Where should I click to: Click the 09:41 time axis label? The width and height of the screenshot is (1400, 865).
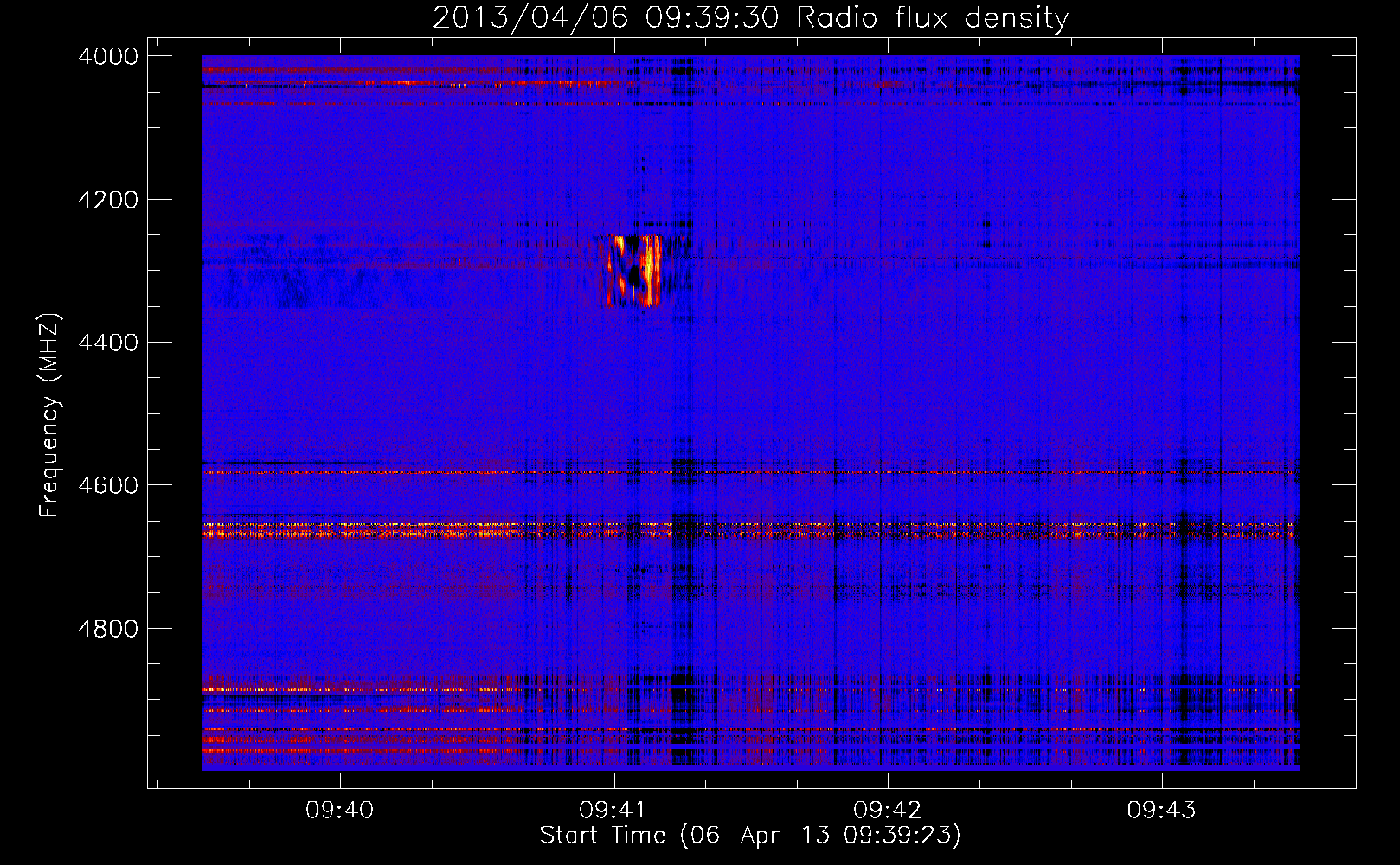613,810
